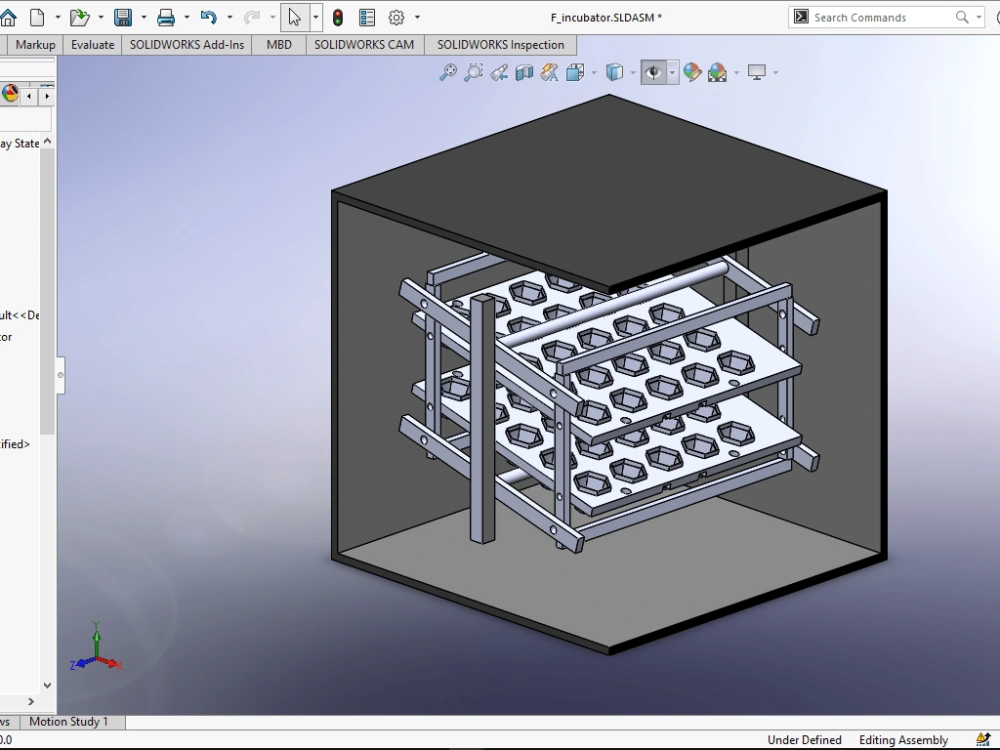Open the Edit Appearance tool

693,72
